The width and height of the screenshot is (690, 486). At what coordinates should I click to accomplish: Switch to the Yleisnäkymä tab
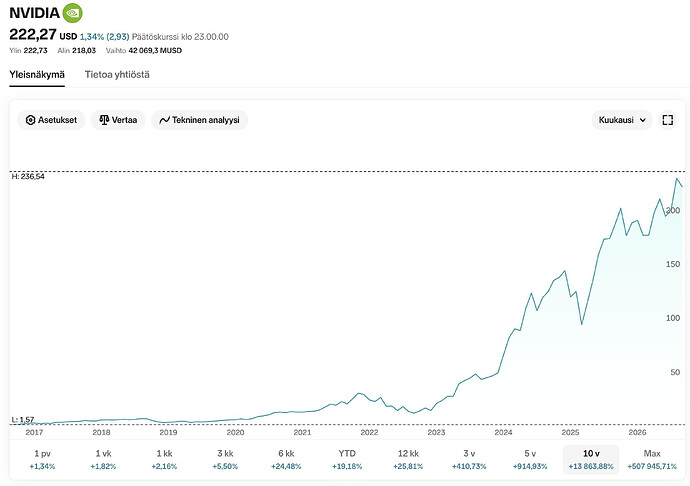pyautogui.click(x=37, y=75)
